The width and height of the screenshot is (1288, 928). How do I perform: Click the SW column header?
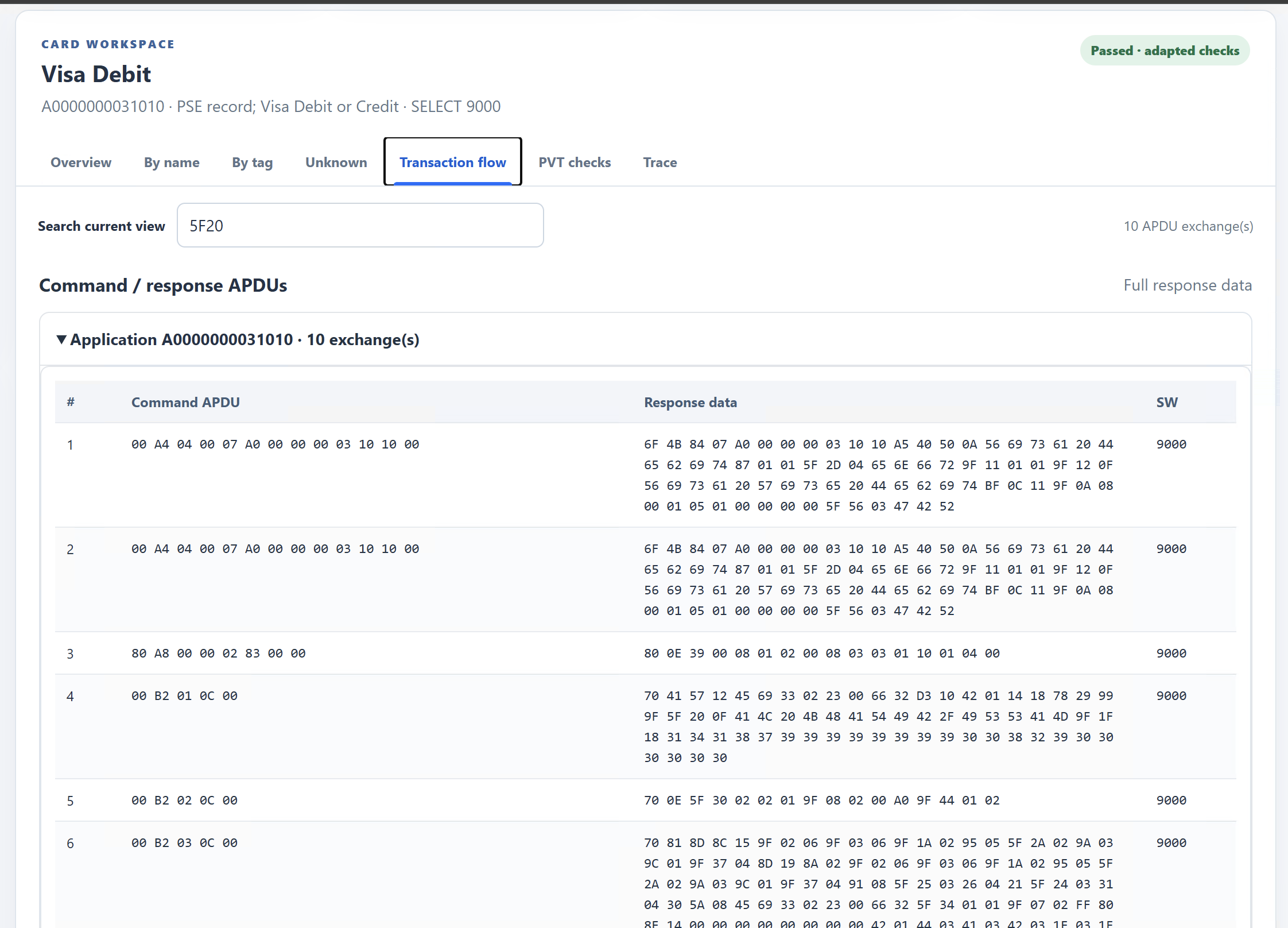pyautogui.click(x=1167, y=403)
